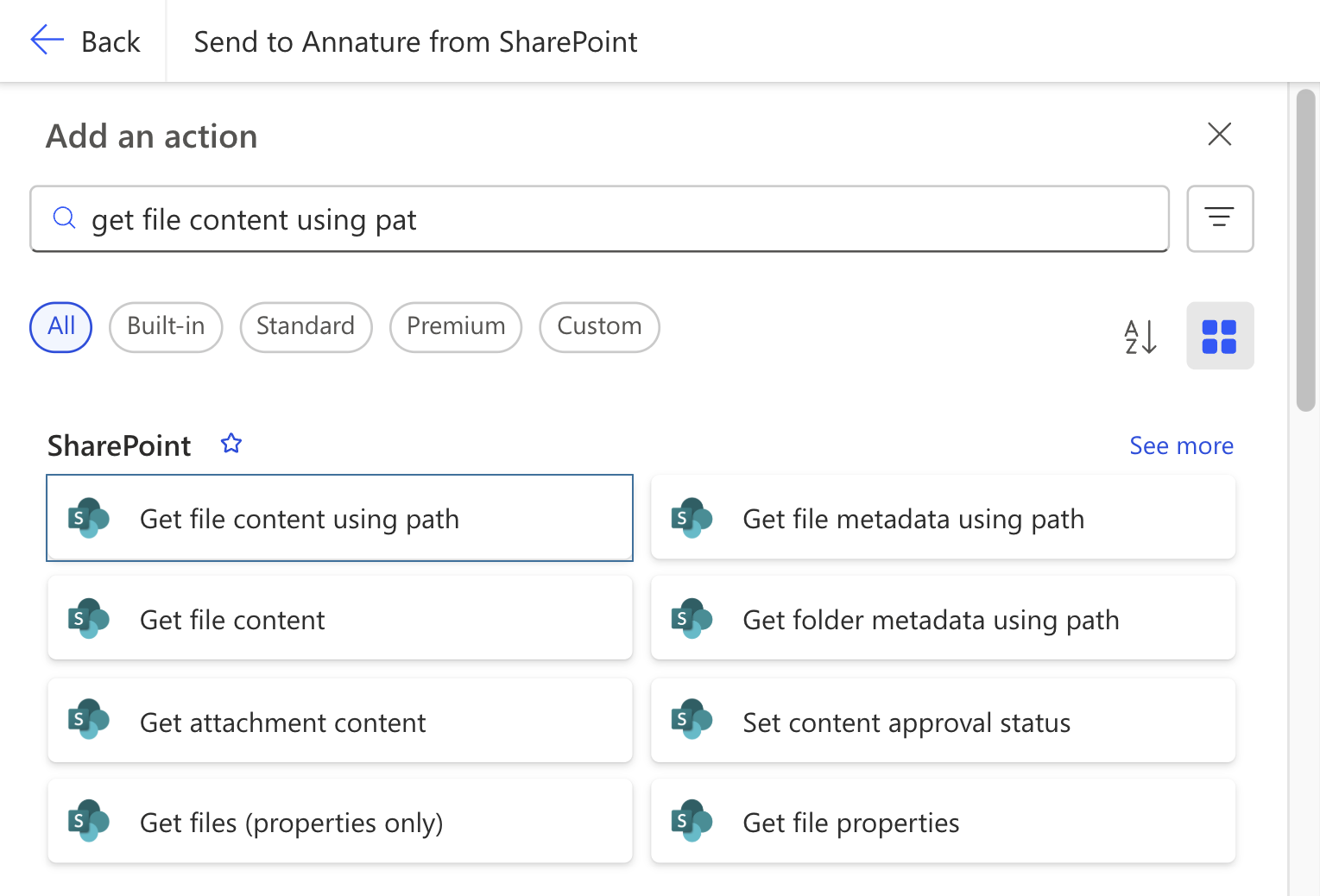
Task: Filter by Custom connectors
Action: (599, 326)
